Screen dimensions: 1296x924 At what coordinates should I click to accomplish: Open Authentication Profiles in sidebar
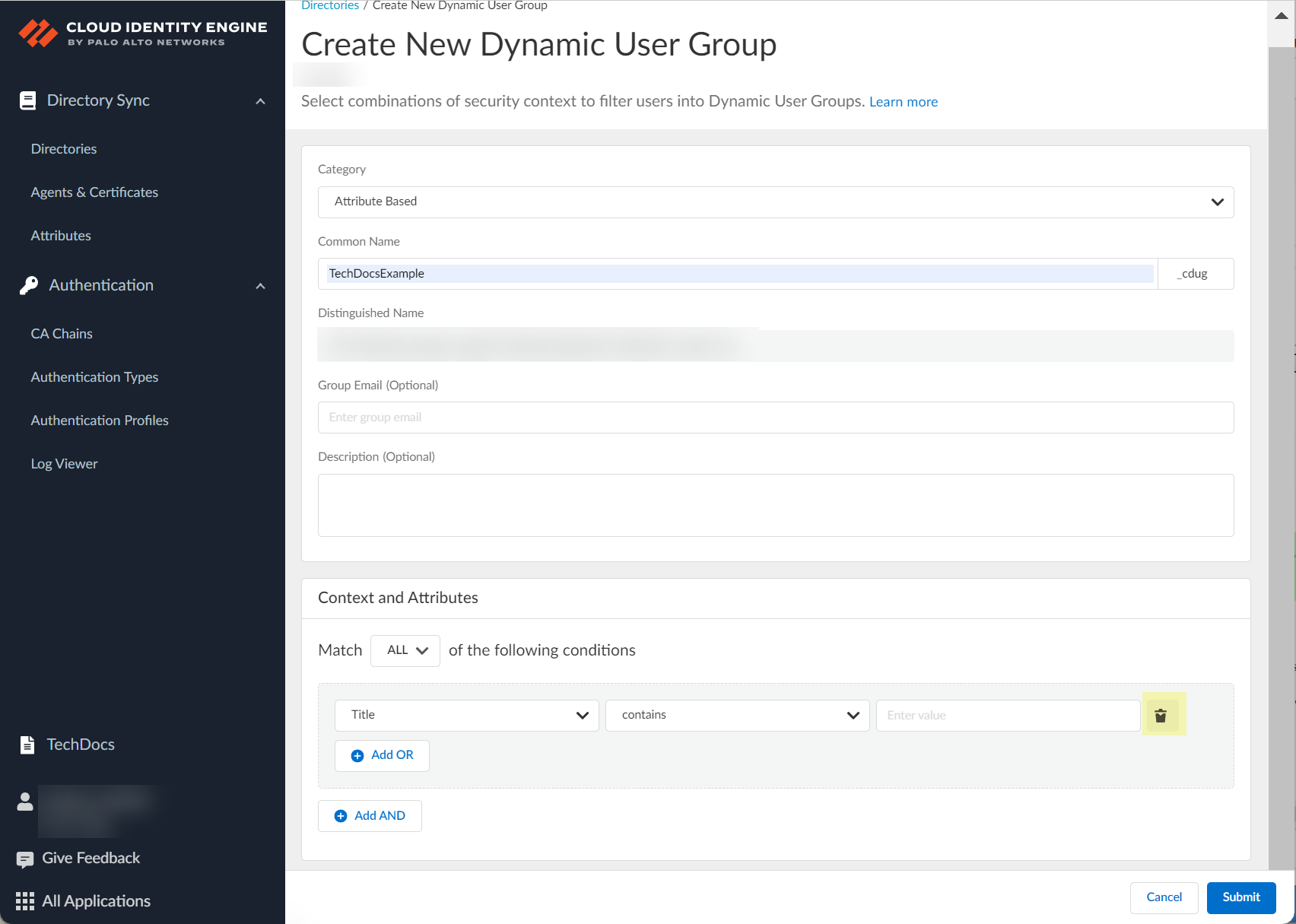point(100,421)
